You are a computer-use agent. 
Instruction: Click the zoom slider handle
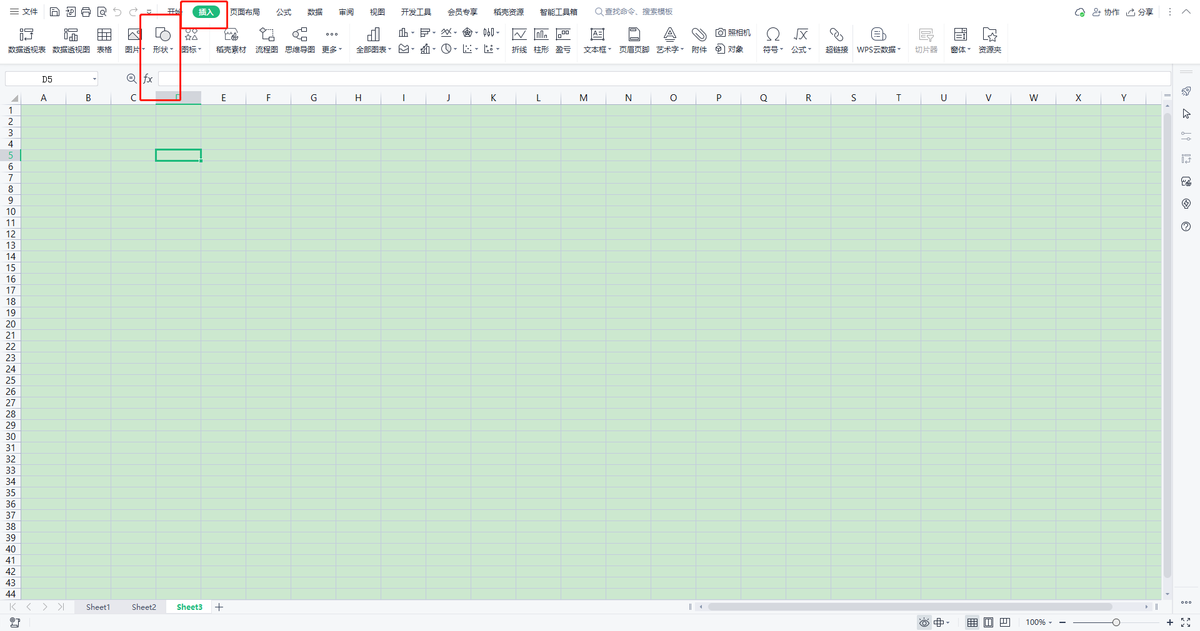click(x=1116, y=622)
